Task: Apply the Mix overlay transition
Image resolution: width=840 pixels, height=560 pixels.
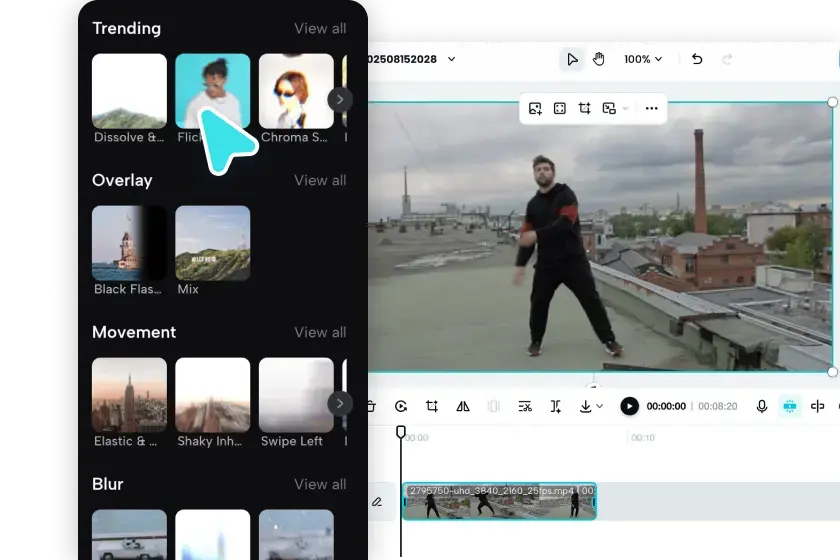Action: [213, 243]
